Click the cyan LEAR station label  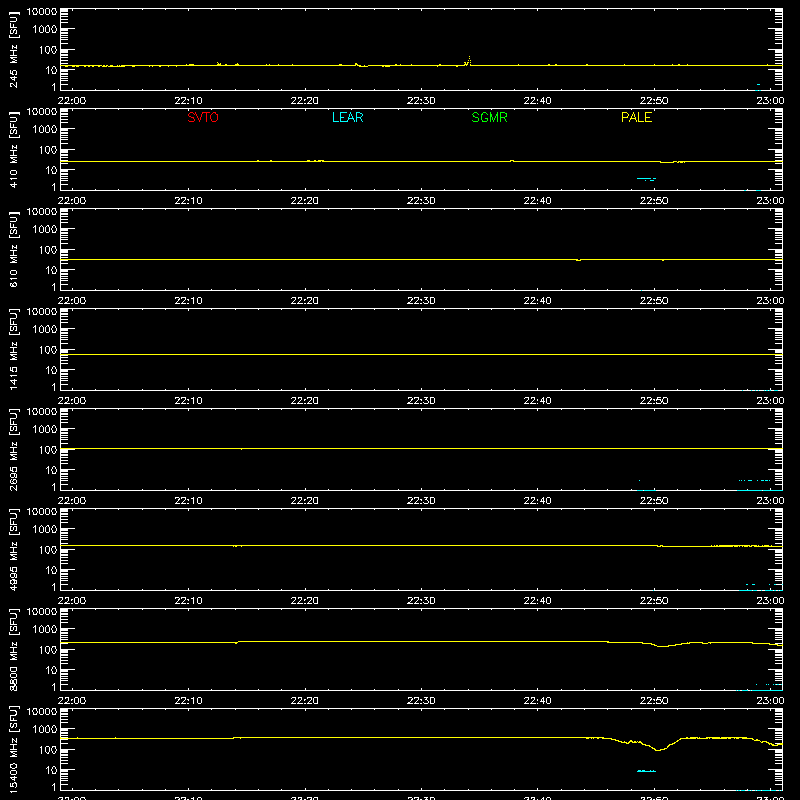(347, 117)
